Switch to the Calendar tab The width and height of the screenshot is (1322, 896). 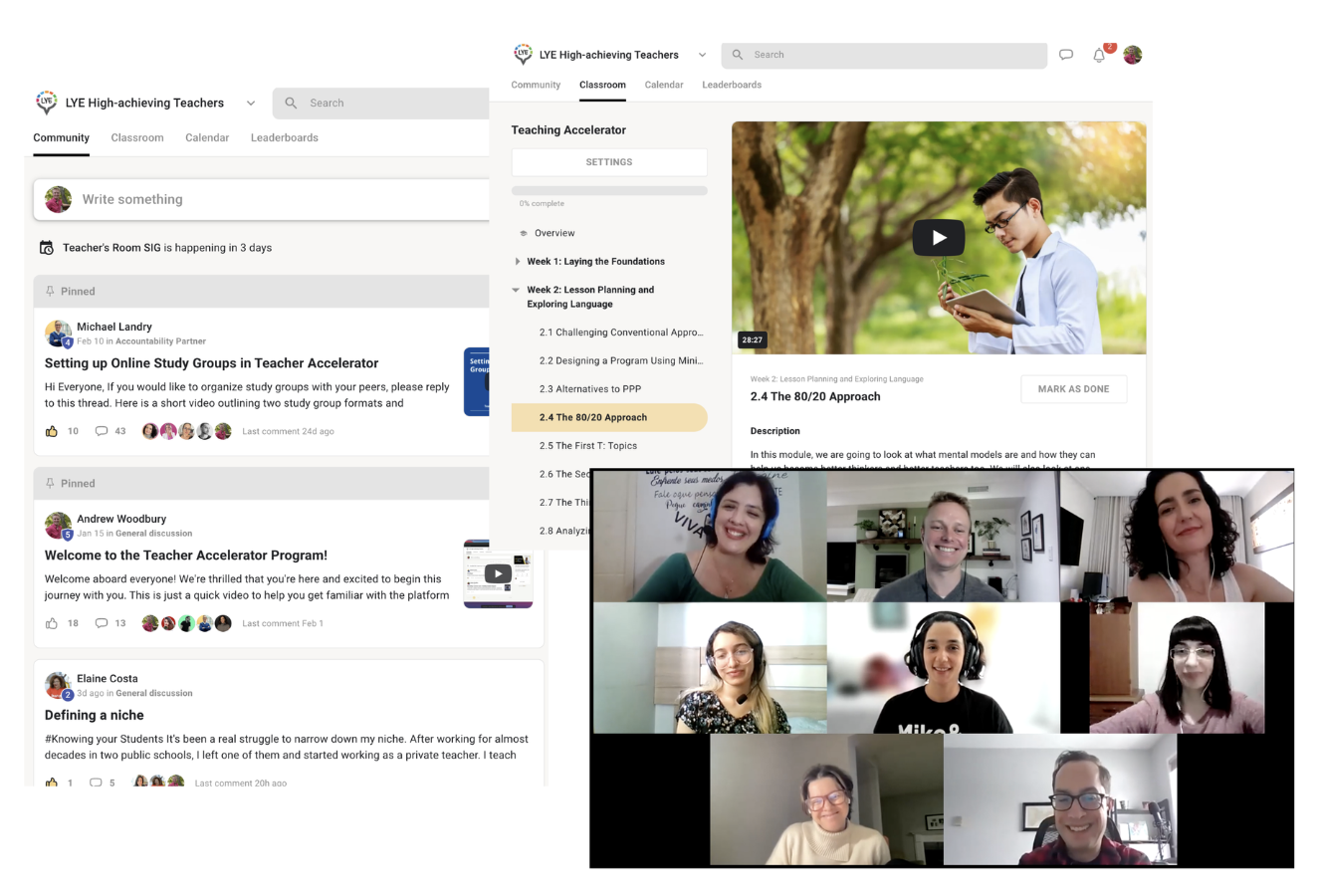(x=664, y=86)
